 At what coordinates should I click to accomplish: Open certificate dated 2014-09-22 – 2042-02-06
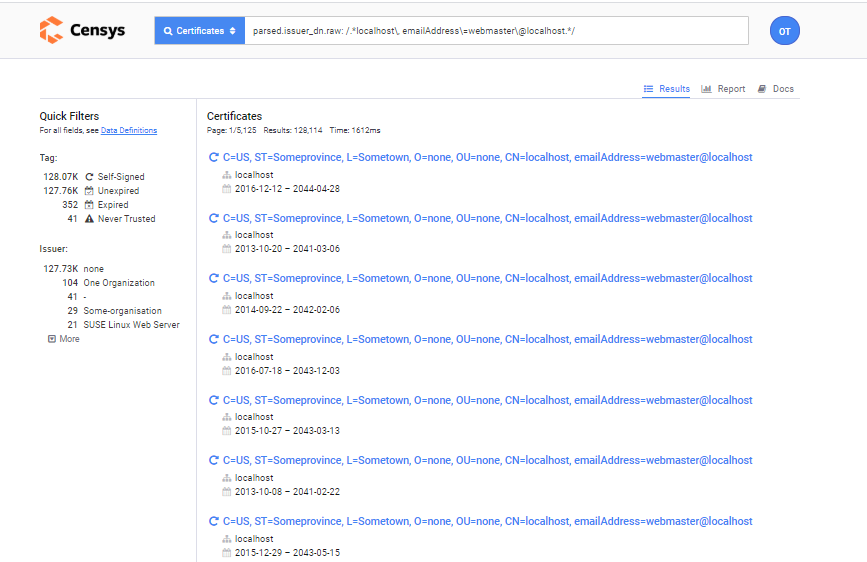[x=487, y=278]
